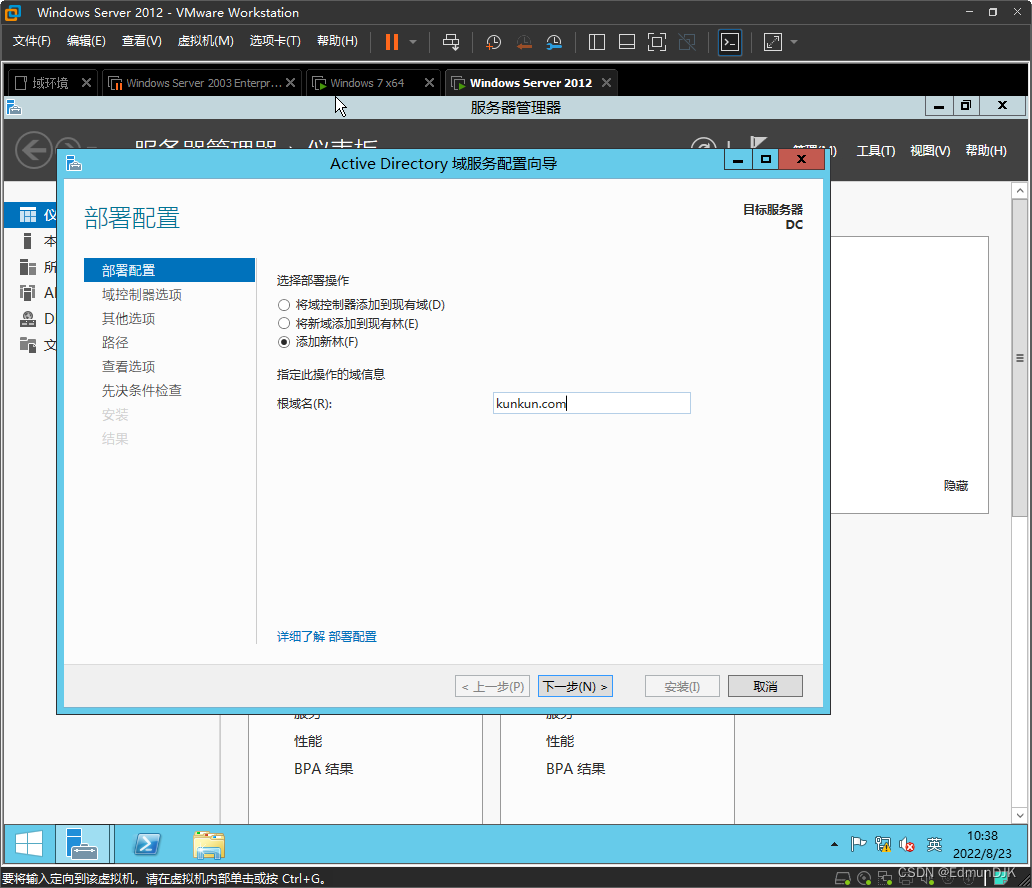Click the network icon in system tray

coord(883,844)
